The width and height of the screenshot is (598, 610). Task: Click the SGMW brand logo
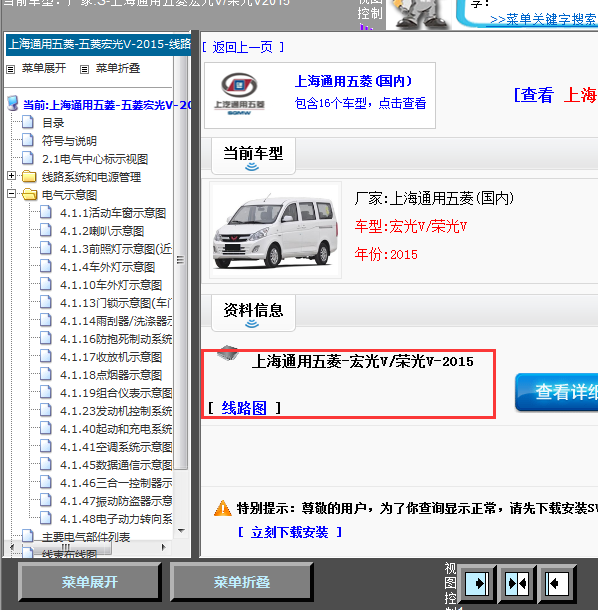(239, 94)
